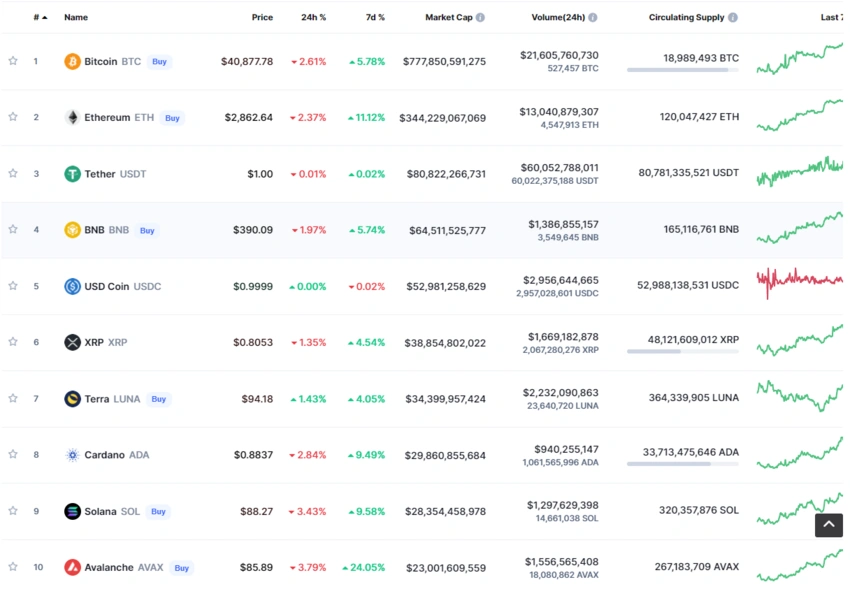Image resolution: width=850 pixels, height=589 pixels.
Task: Click the Avalanche logo icon
Action: (72, 567)
